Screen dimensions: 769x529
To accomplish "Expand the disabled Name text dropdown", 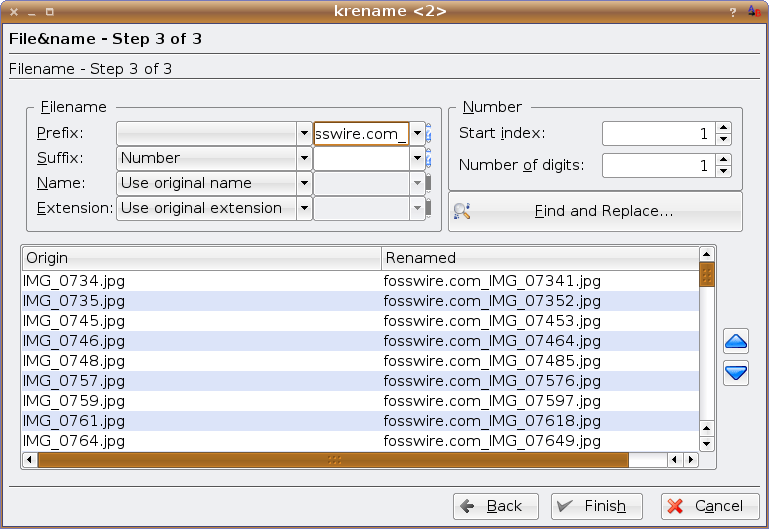I will click(417, 183).
